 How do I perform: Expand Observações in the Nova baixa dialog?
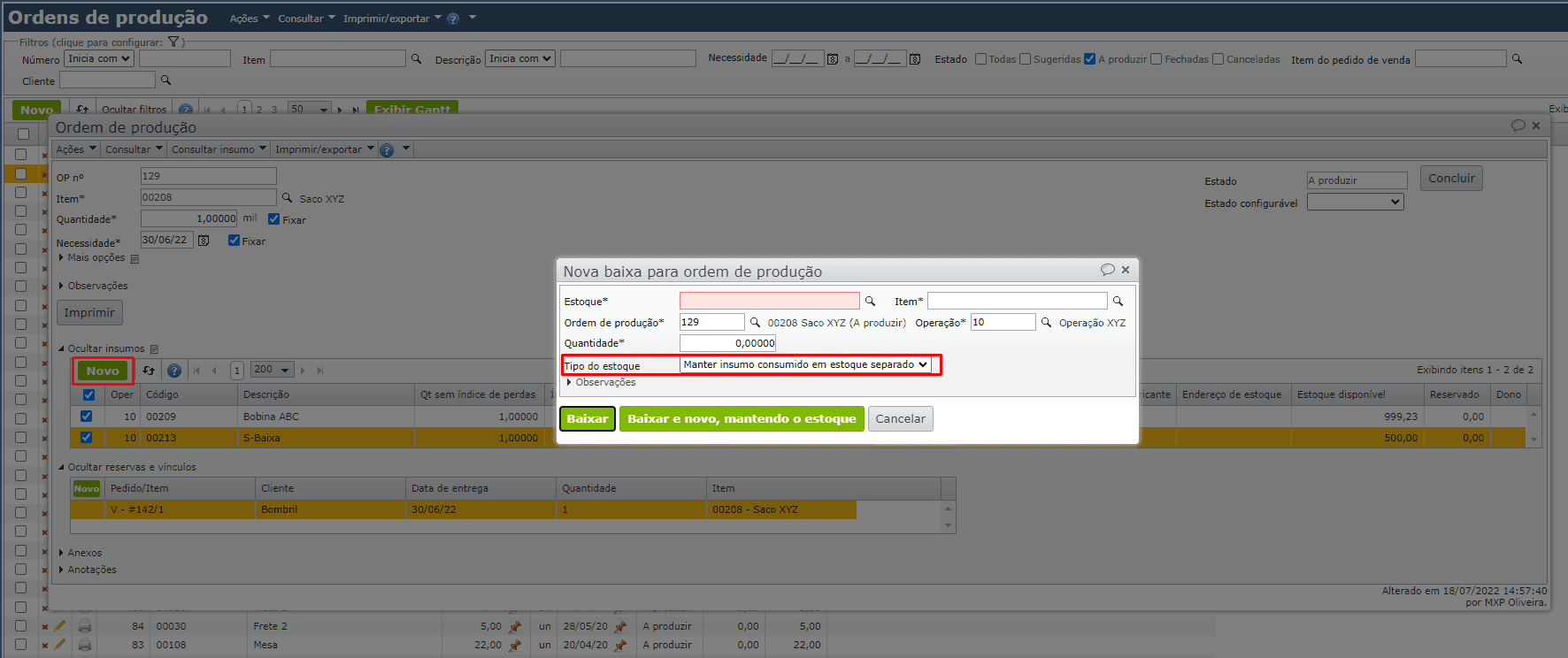pos(601,382)
